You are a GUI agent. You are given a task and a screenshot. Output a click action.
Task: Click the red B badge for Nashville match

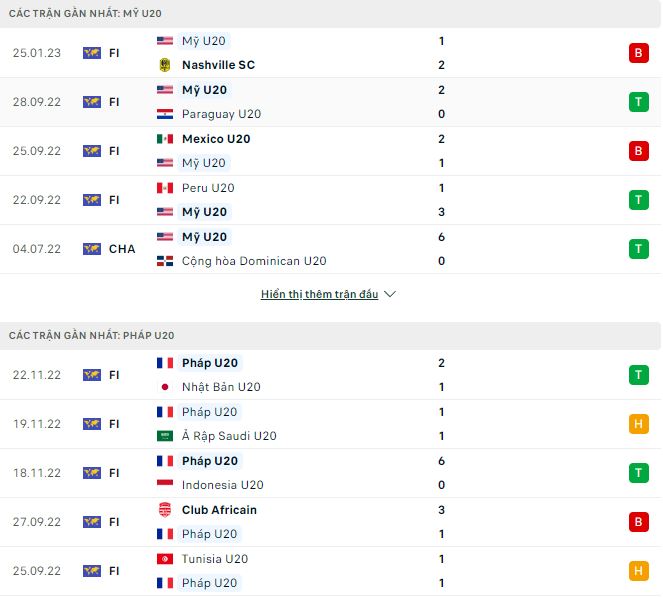(x=638, y=53)
